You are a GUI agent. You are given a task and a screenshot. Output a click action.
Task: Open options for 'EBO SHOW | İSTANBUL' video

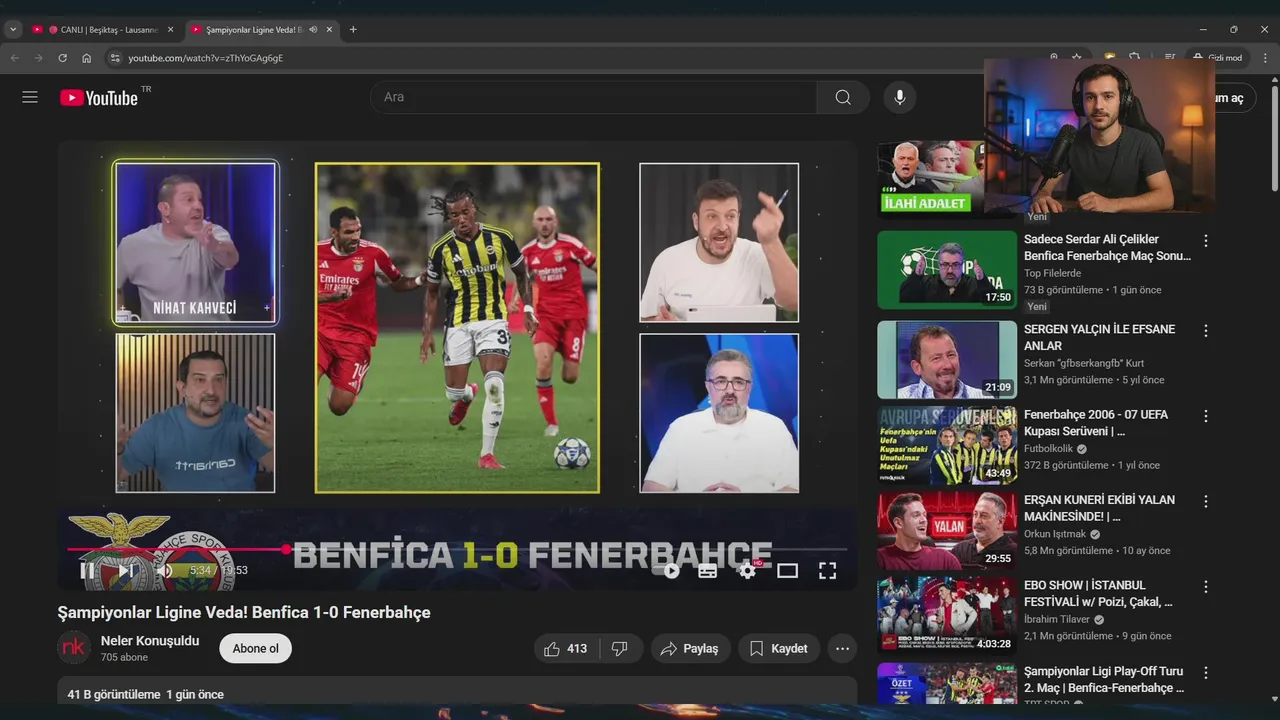1206,587
